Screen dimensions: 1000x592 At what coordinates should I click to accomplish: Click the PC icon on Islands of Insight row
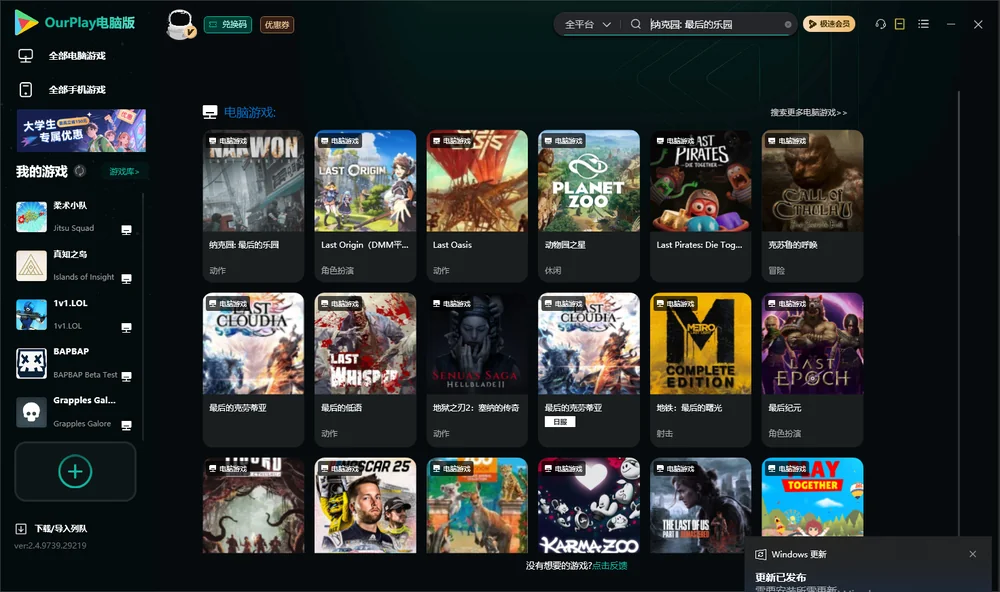(x=126, y=279)
